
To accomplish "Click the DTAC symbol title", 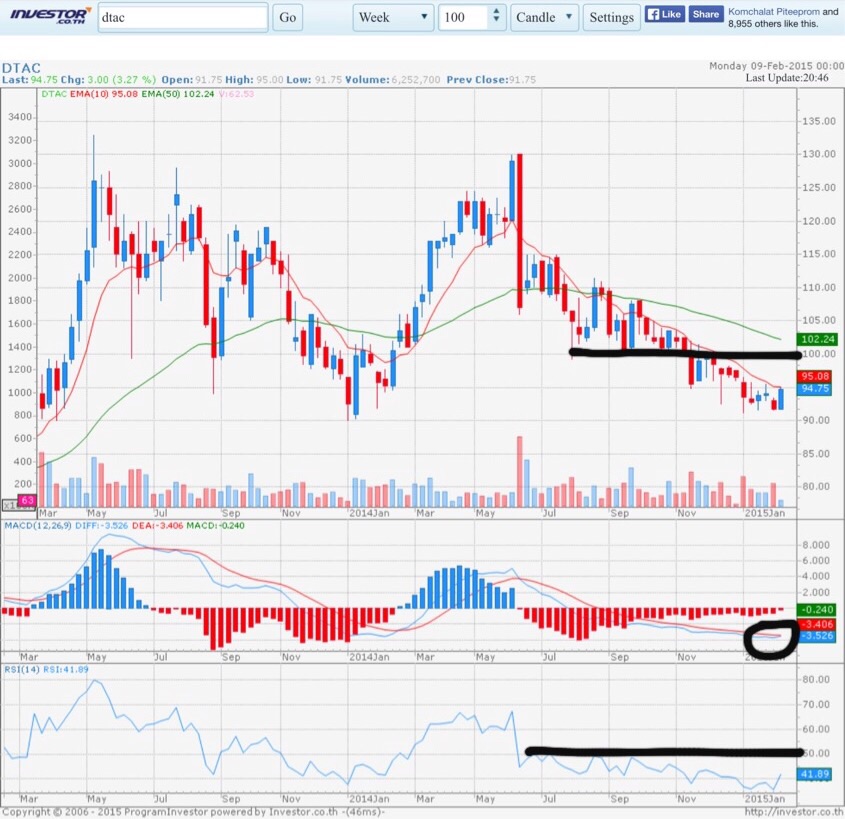I will coord(22,68).
